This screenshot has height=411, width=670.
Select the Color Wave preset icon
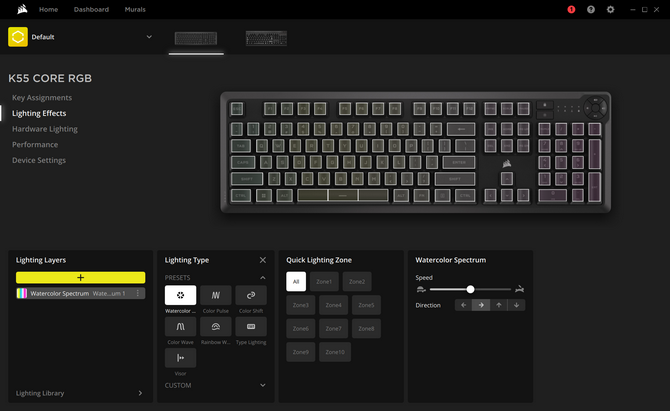(180, 326)
